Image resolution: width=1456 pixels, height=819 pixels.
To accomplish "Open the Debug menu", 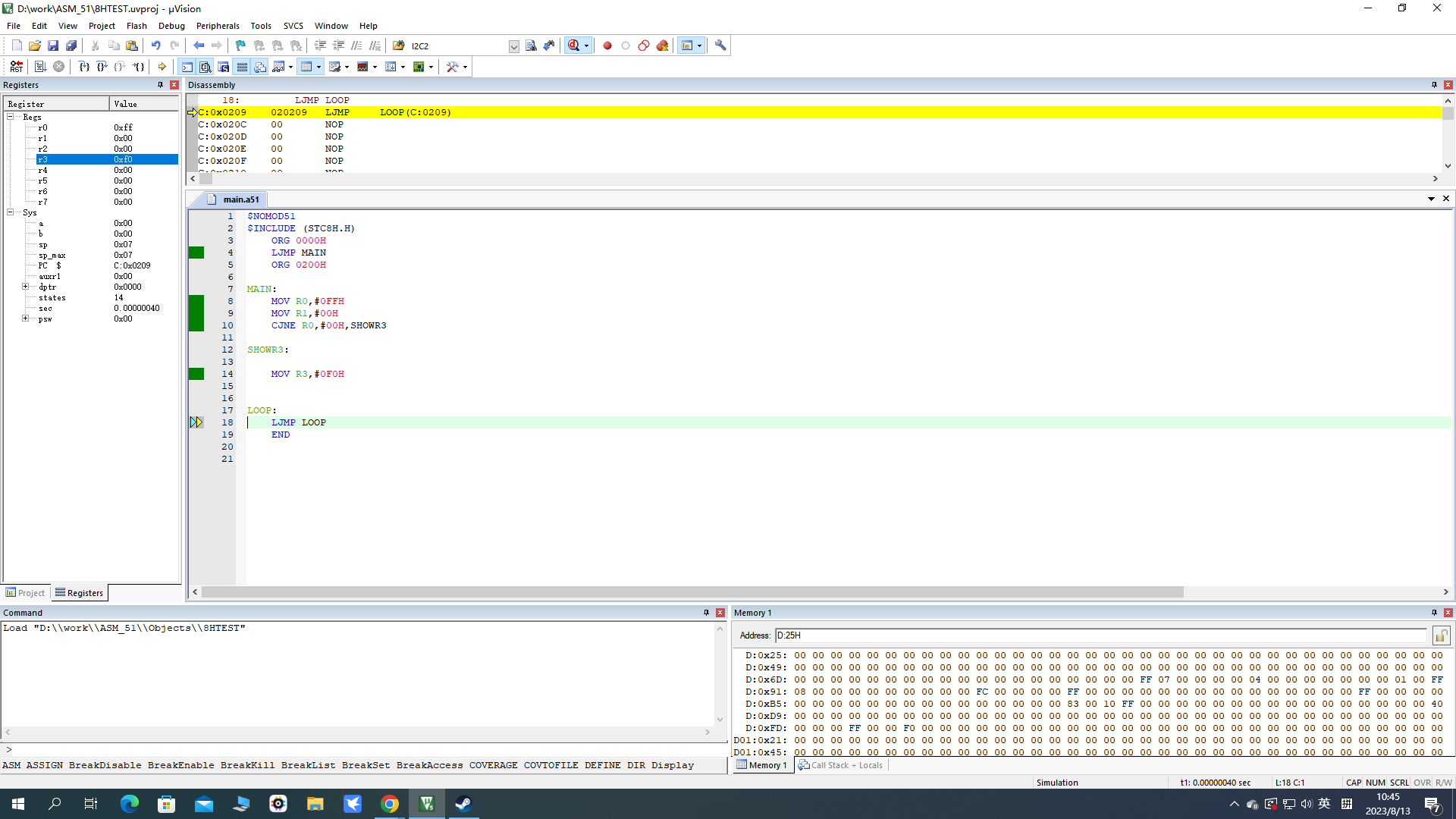I will 171,26.
